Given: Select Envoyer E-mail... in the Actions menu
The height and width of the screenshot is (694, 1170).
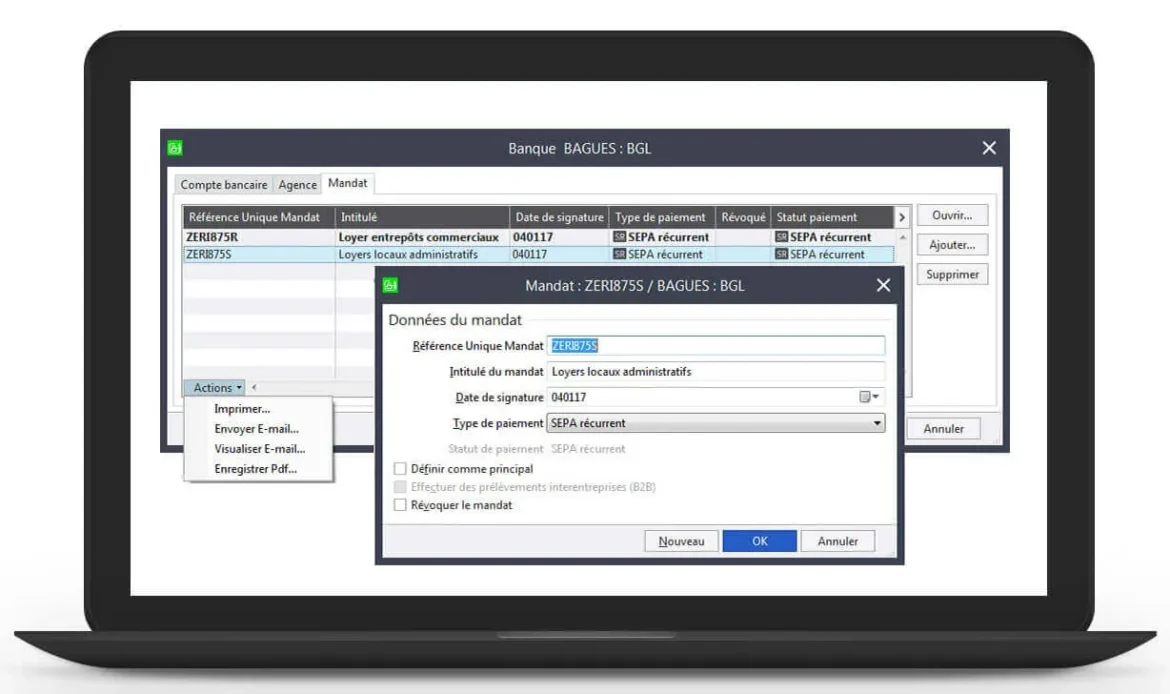Looking at the screenshot, I should [x=256, y=429].
